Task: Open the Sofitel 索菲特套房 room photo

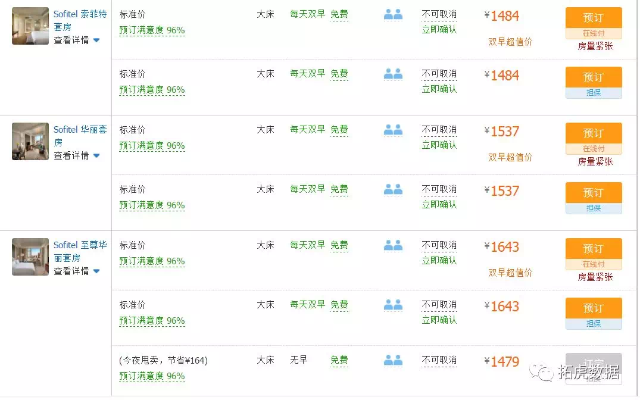Action: click(x=29, y=25)
